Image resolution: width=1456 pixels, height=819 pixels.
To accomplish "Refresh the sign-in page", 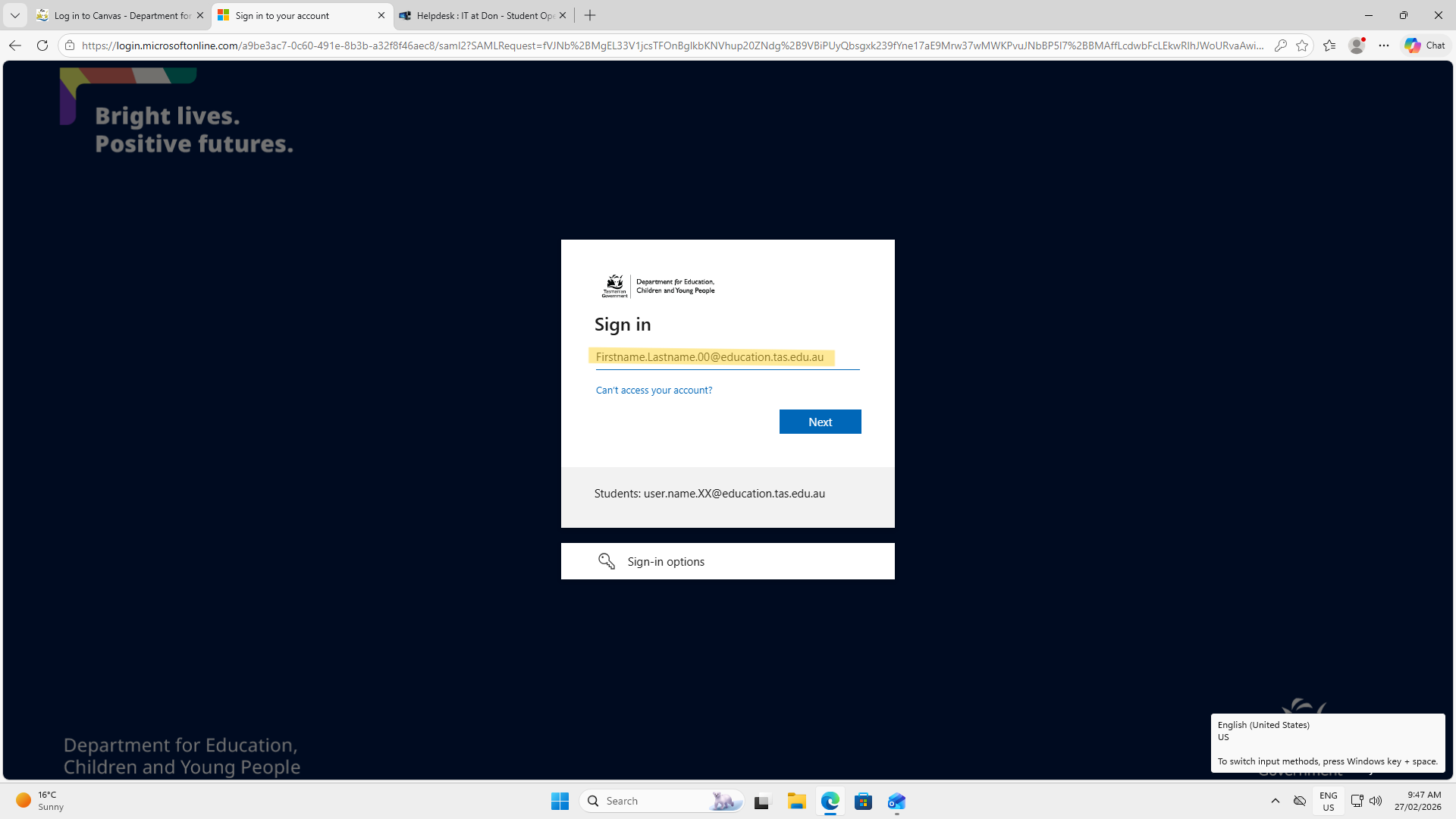I will 42,45.
